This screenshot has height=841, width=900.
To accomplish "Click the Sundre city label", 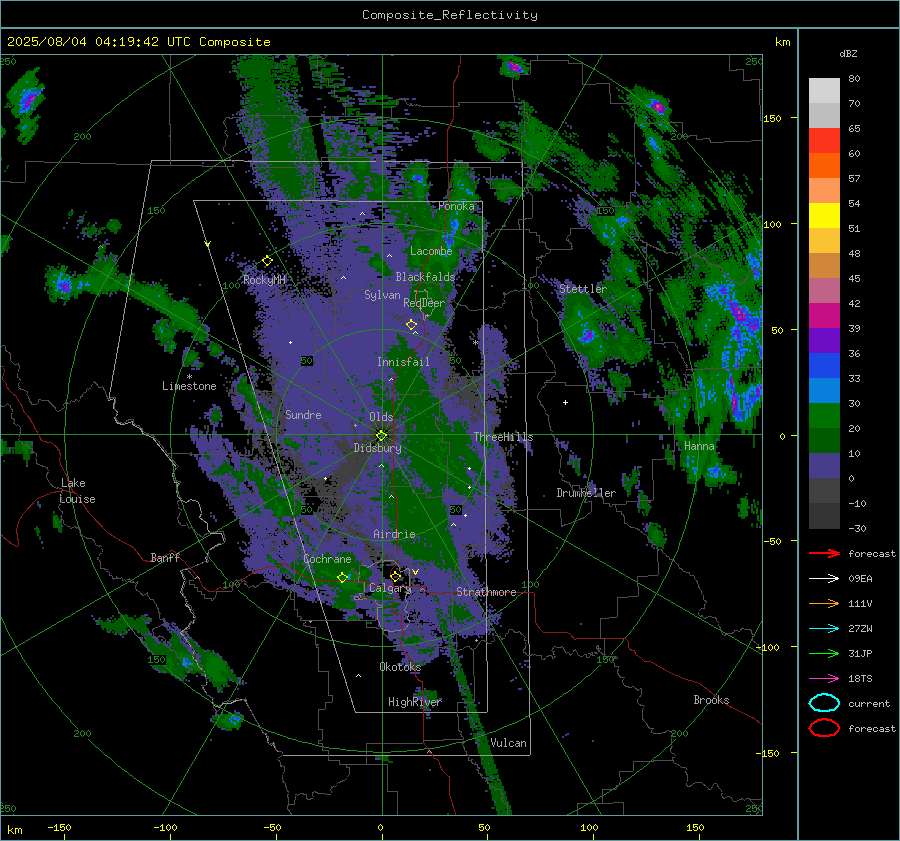I will point(303,415).
